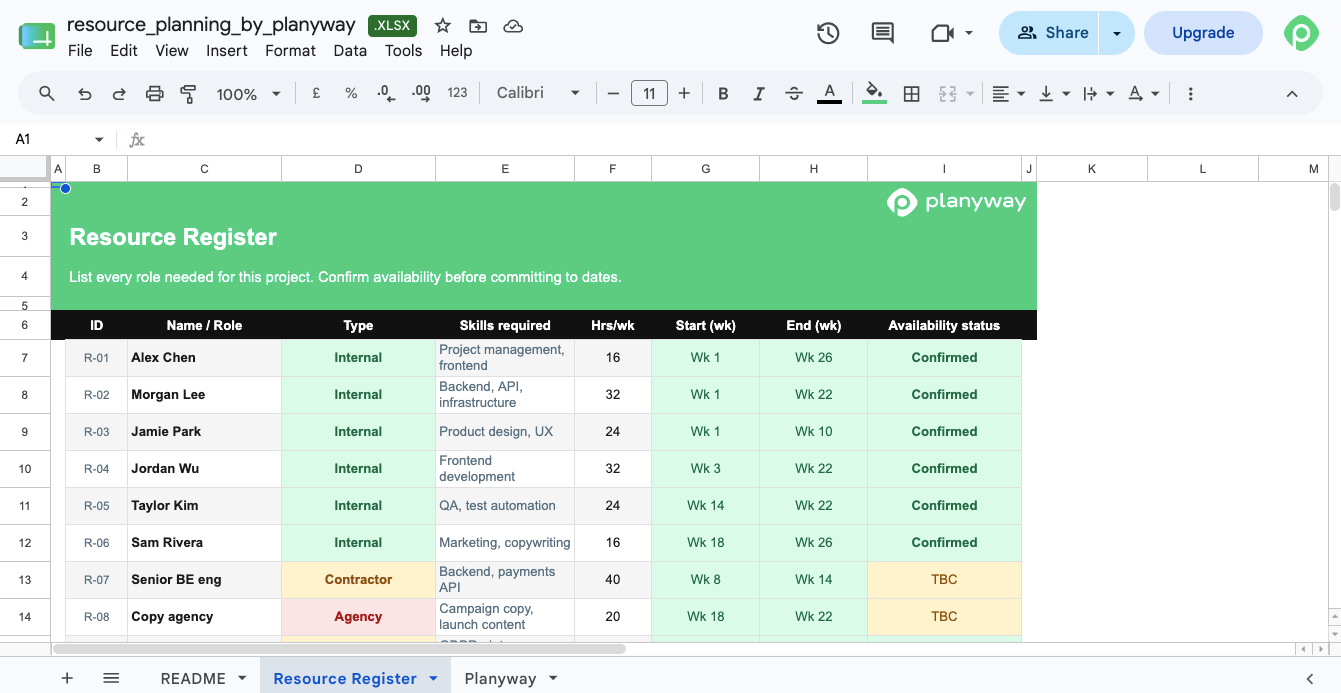
Task: Move the document to a folder
Action: [x=478, y=26]
